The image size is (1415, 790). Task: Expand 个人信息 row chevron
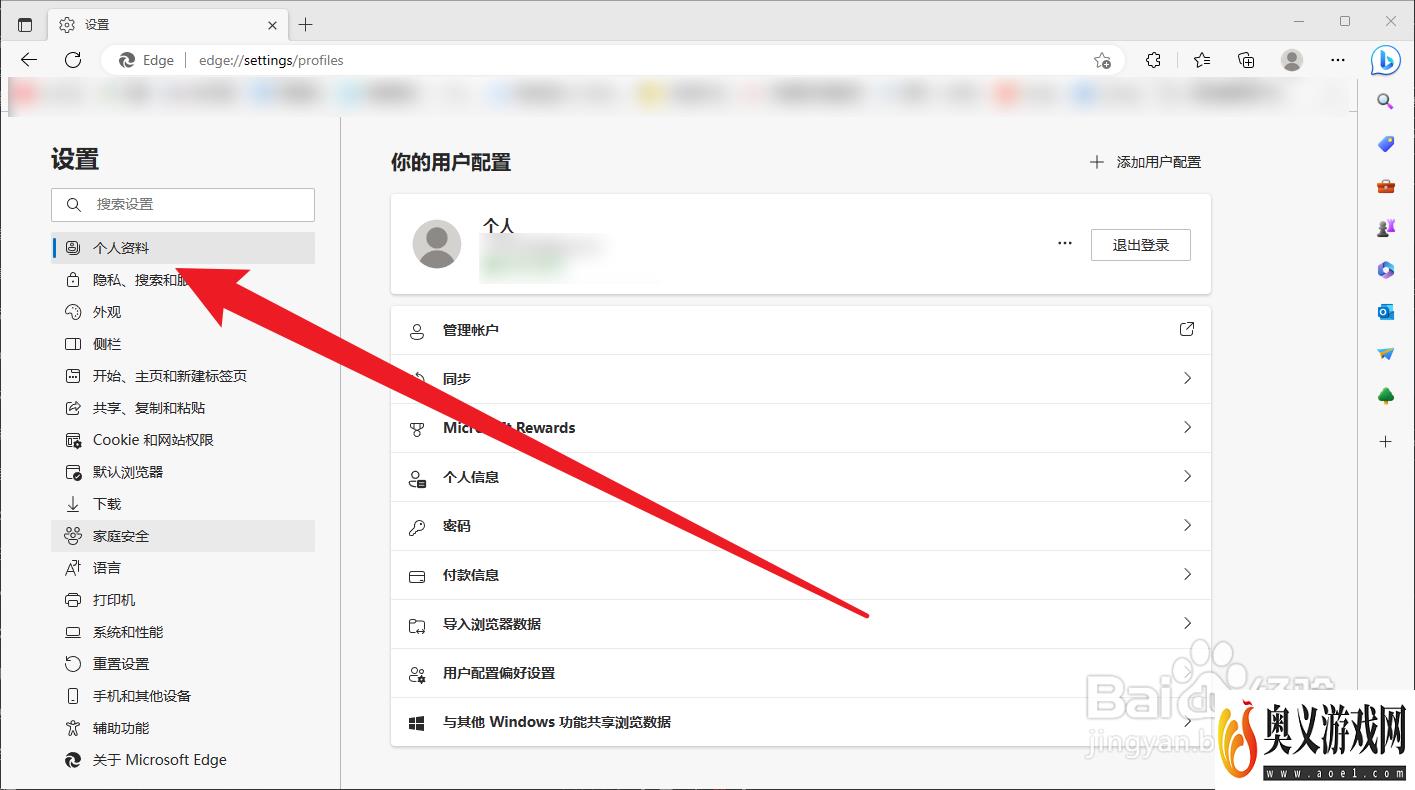1187,476
